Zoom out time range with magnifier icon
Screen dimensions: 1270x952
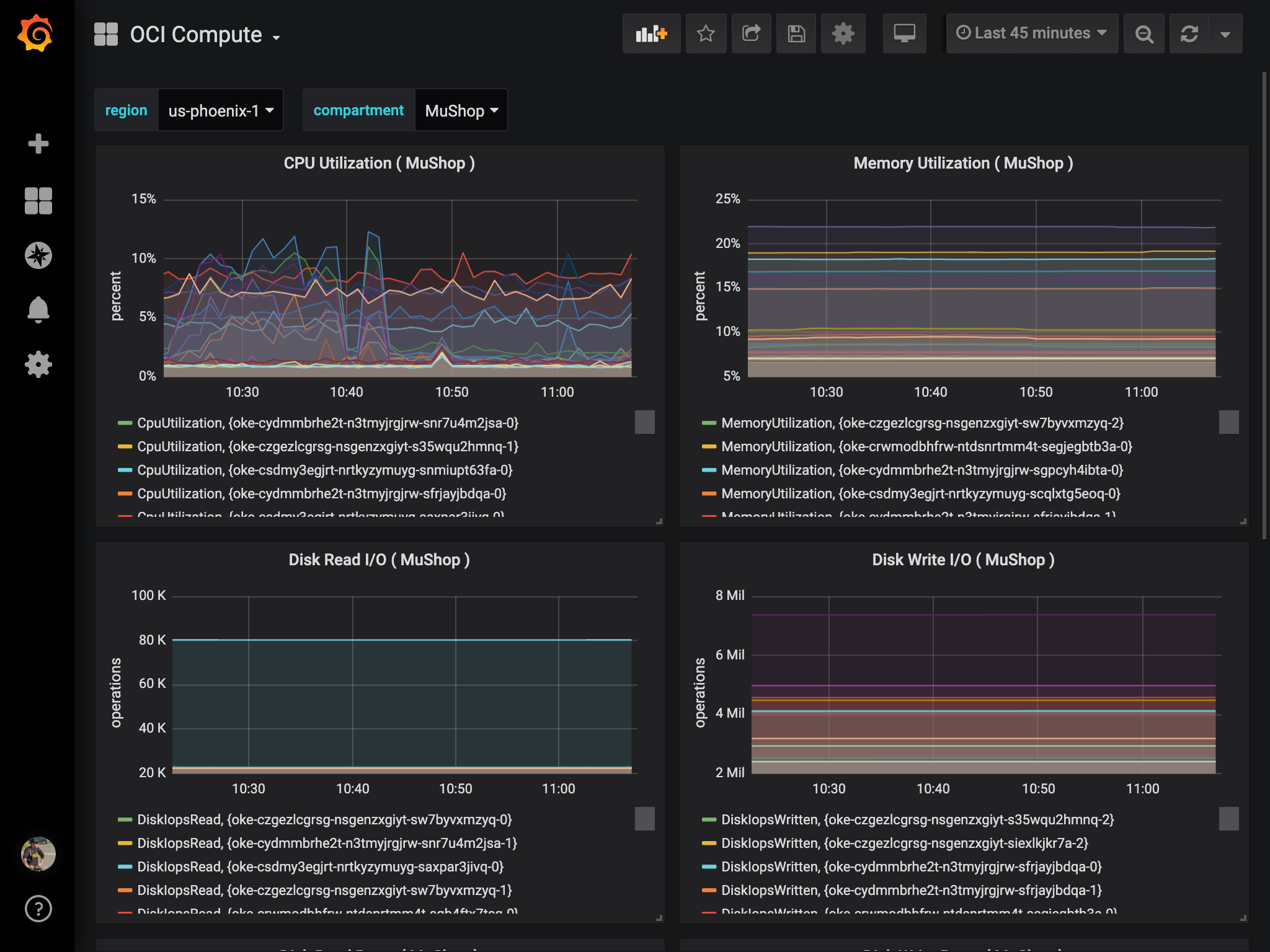(x=1143, y=33)
